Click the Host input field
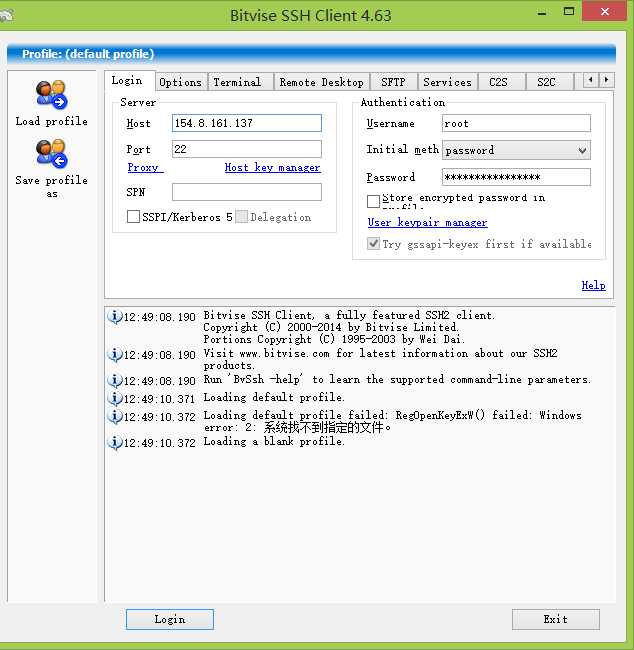The width and height of the screenshot is (634, 650). click(x=247, y=123)
